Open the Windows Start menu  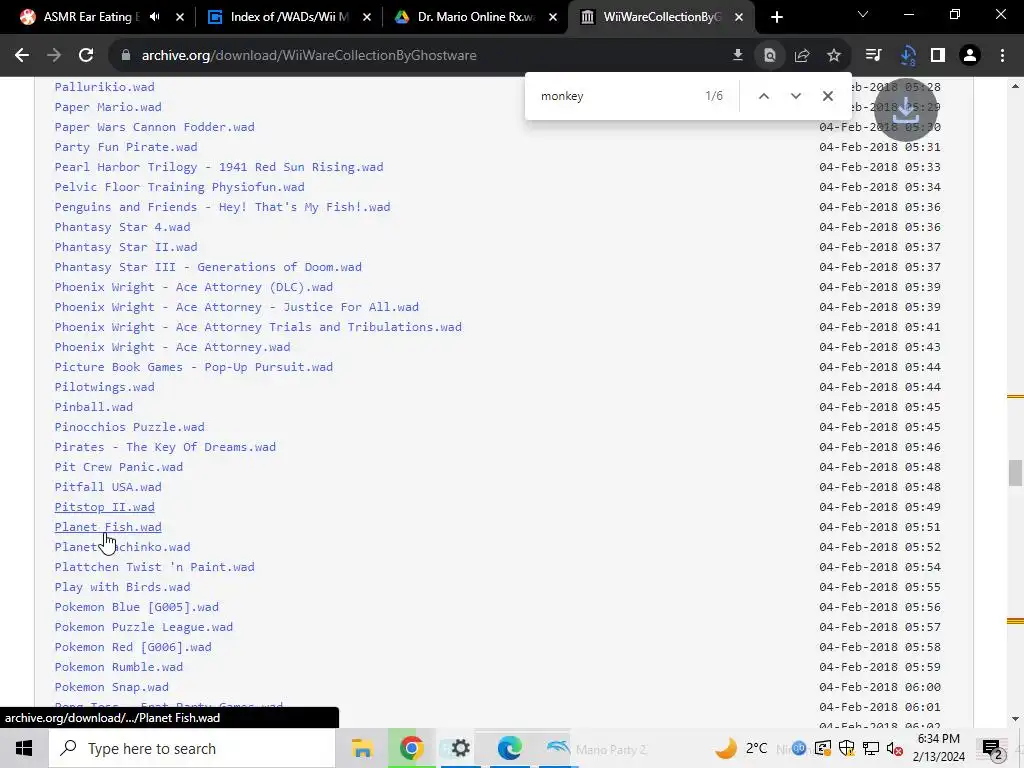coord(24,748)
